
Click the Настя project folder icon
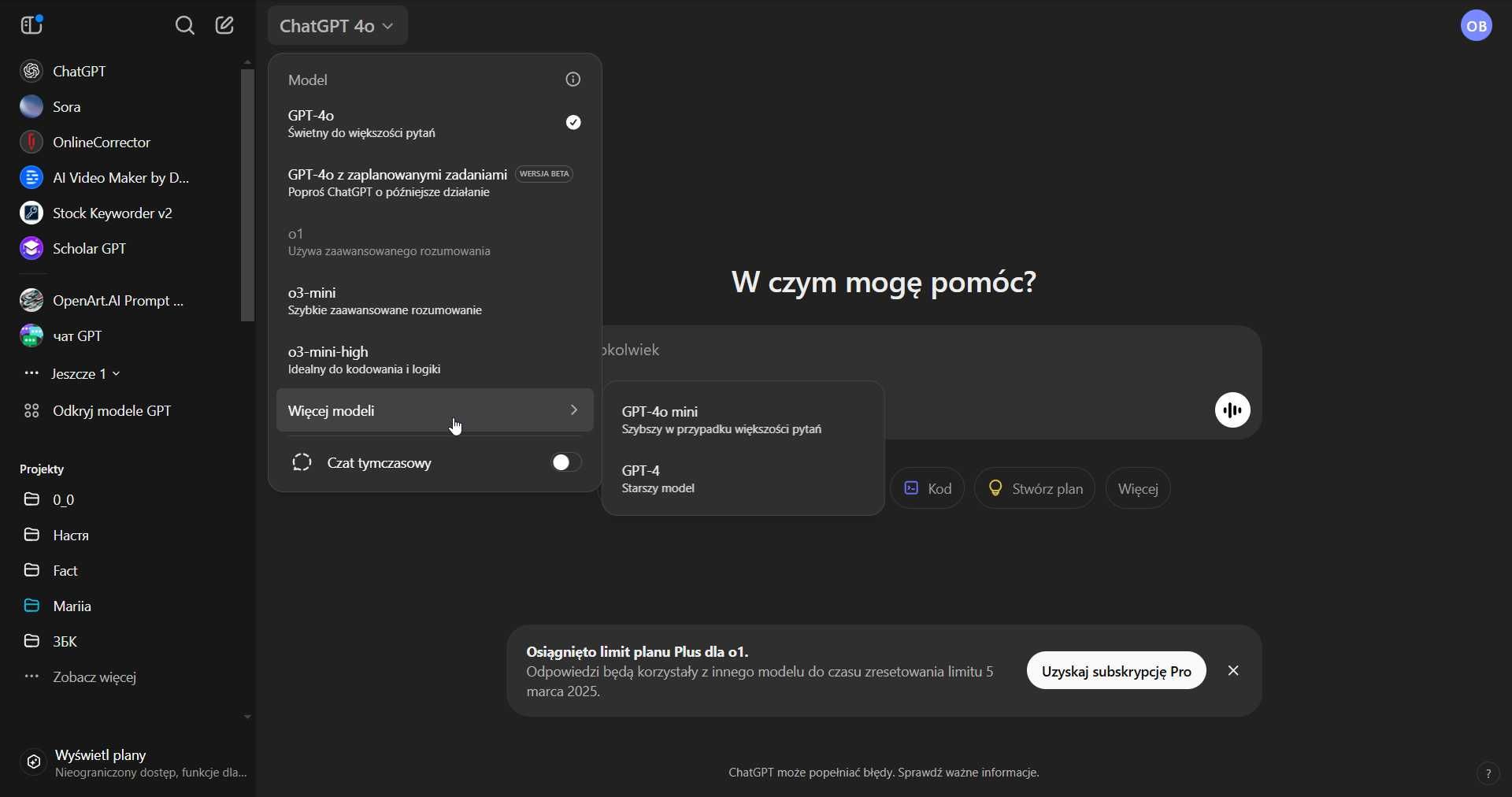coord(31,535)
